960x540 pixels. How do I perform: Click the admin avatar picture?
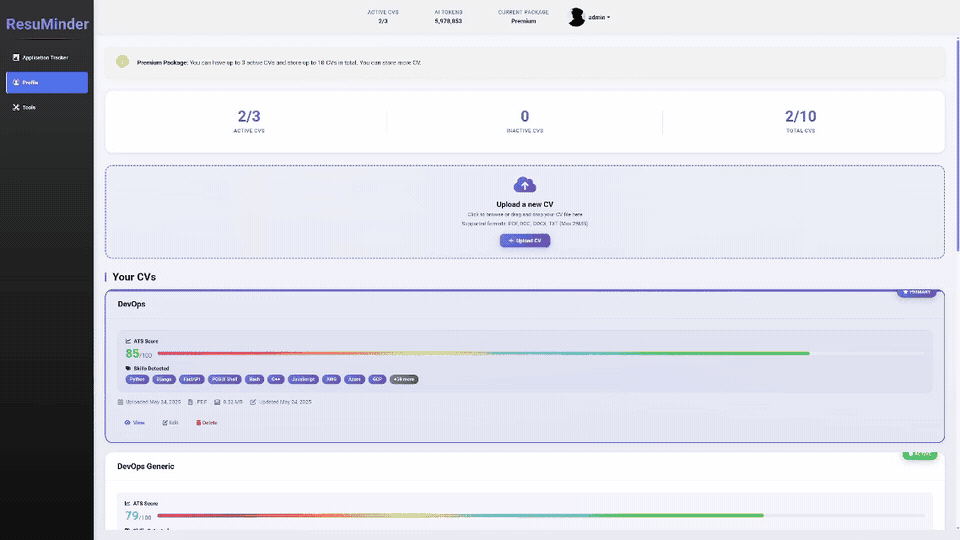click(x=576, y=17)
